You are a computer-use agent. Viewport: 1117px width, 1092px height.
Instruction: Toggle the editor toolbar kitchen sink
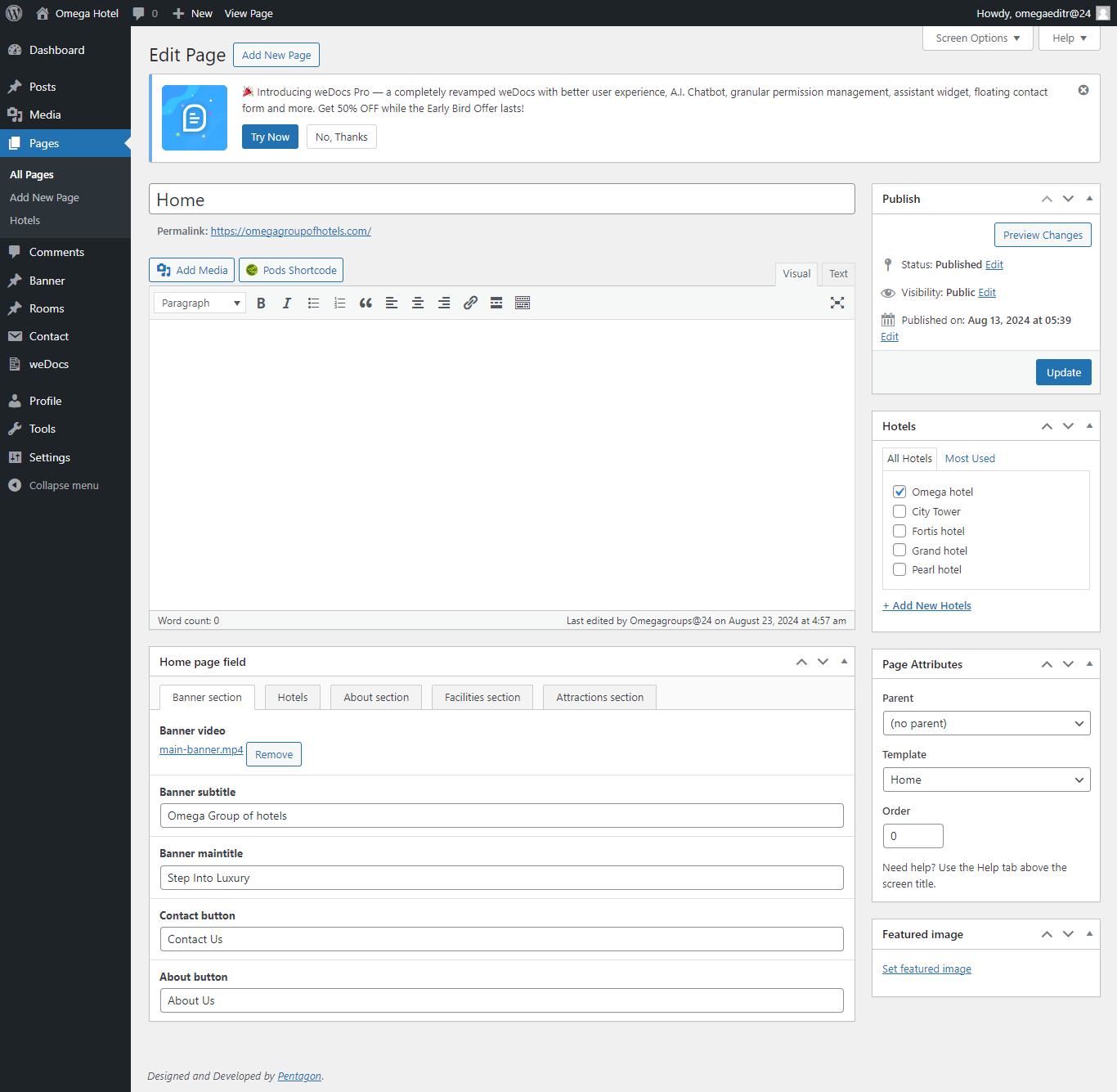[523, 303]
